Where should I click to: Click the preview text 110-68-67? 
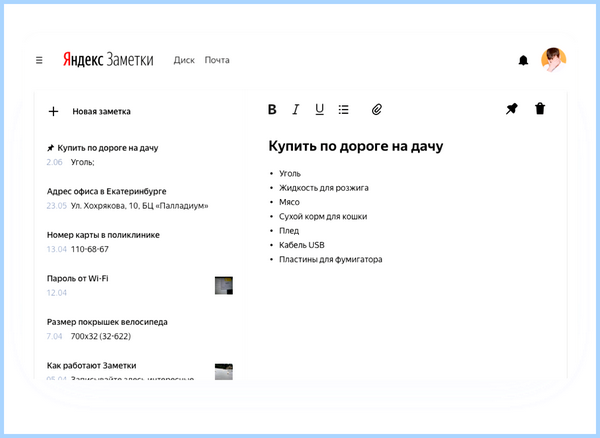(x=90, y=249)
